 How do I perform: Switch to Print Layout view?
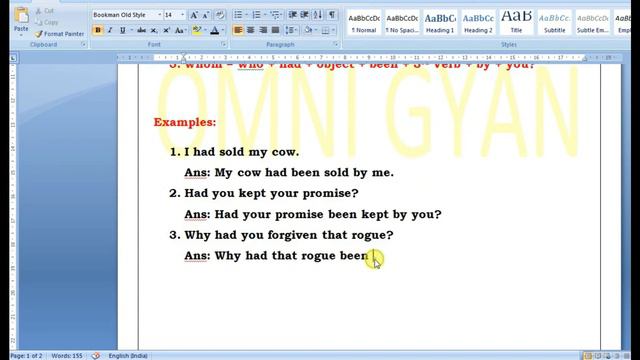[588, 356]
